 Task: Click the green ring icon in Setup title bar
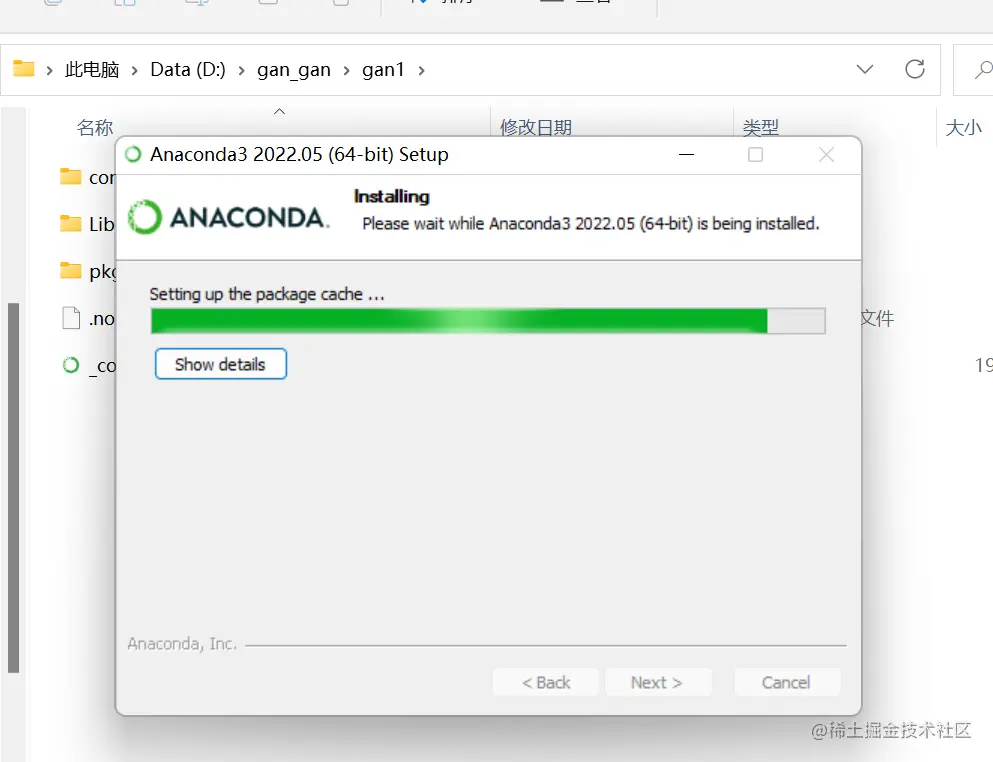(x=133, y=154)
